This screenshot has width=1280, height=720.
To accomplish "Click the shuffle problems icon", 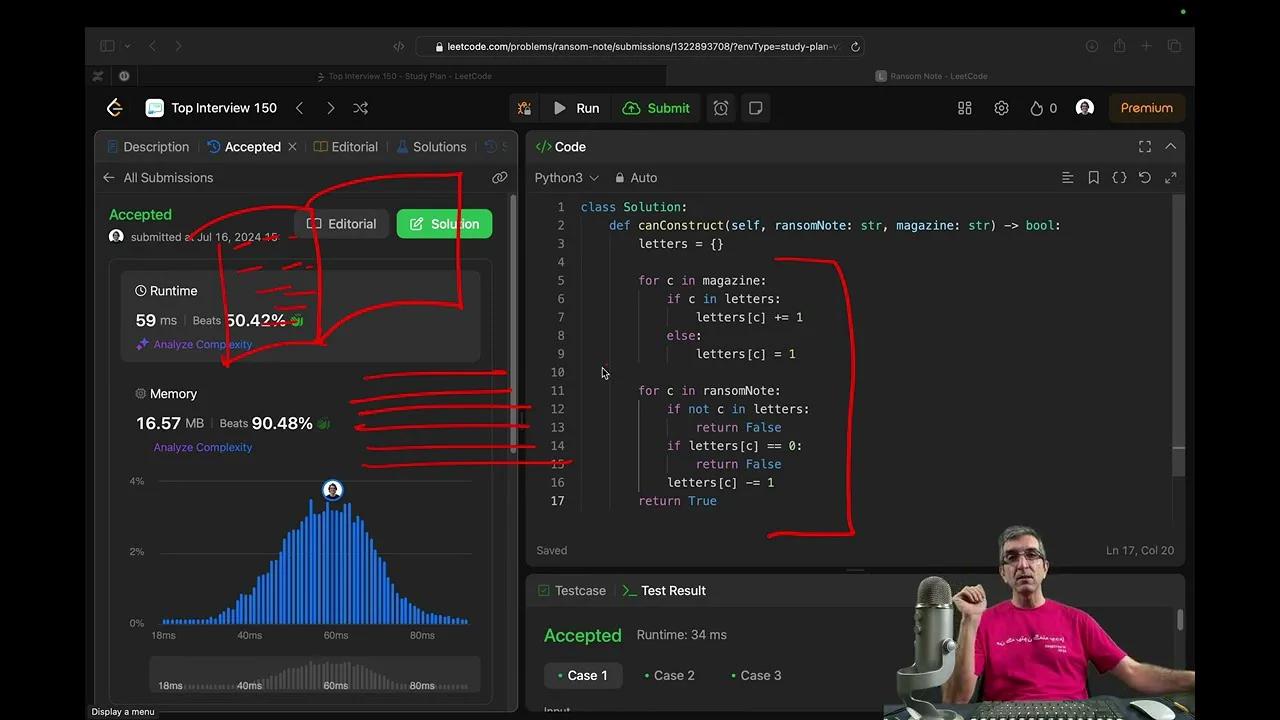I will tap(361, 108).
